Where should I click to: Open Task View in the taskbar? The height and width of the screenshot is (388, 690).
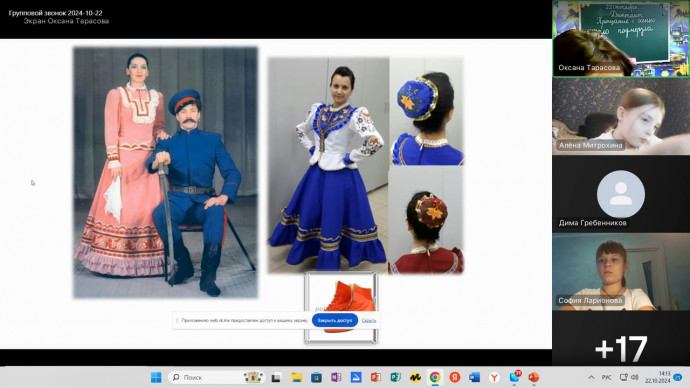point(276,377)
